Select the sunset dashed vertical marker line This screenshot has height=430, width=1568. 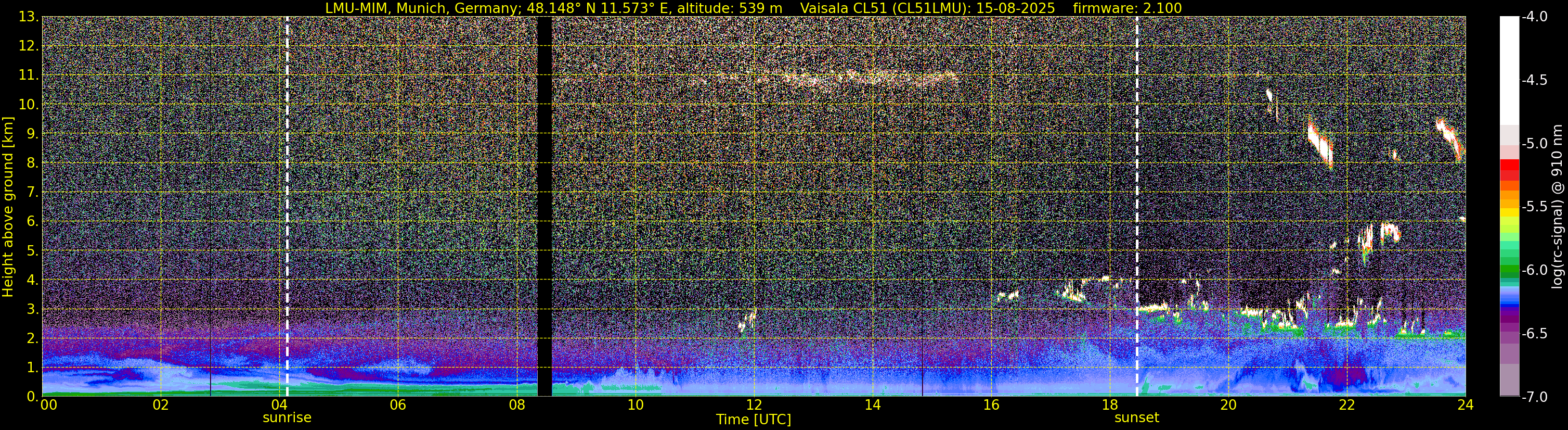[1136, 207]
